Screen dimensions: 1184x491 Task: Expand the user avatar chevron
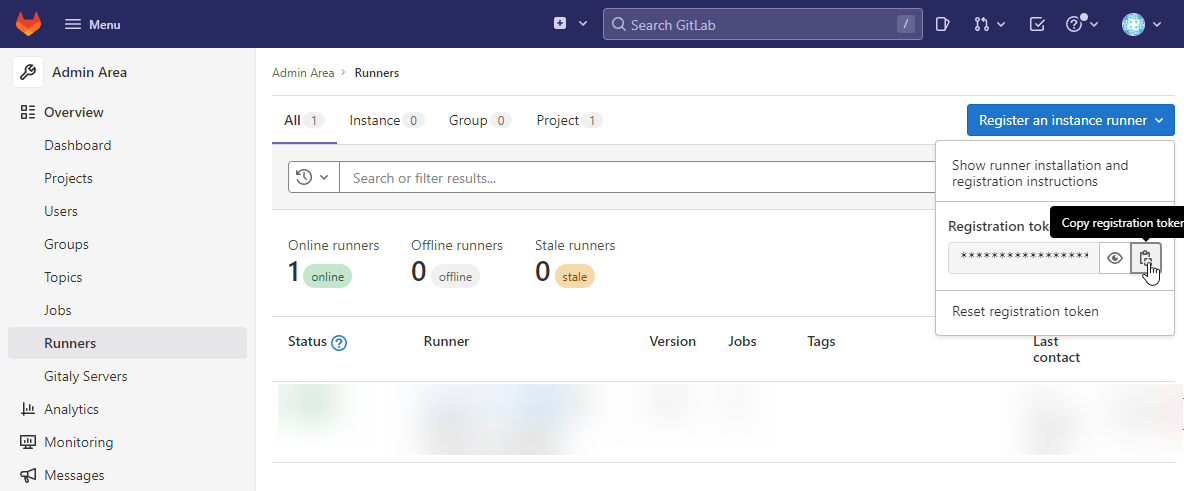(x=1157, y=24)
